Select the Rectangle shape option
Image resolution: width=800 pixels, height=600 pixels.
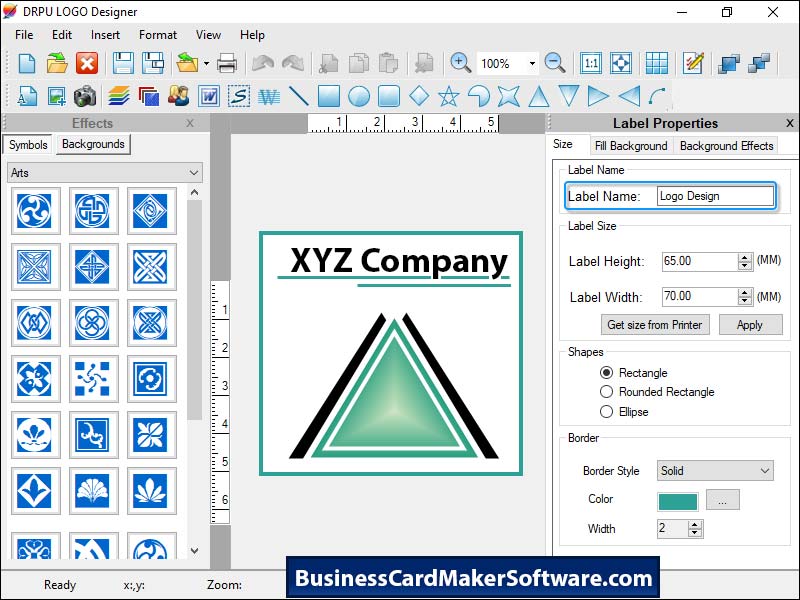click(x=607, y=373)
